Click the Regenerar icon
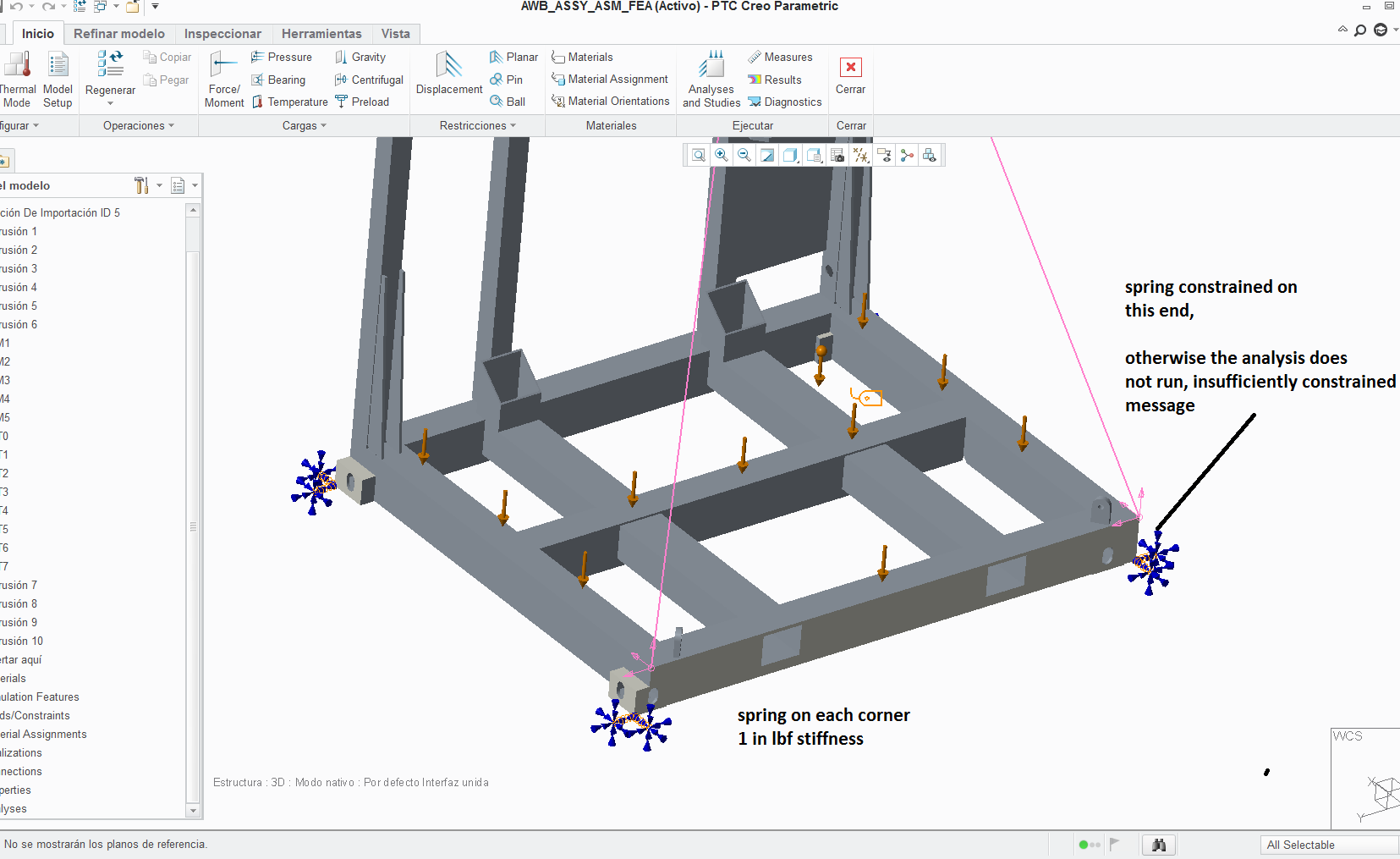This screenshot has width=1400, height=859. tap(110, 64)
